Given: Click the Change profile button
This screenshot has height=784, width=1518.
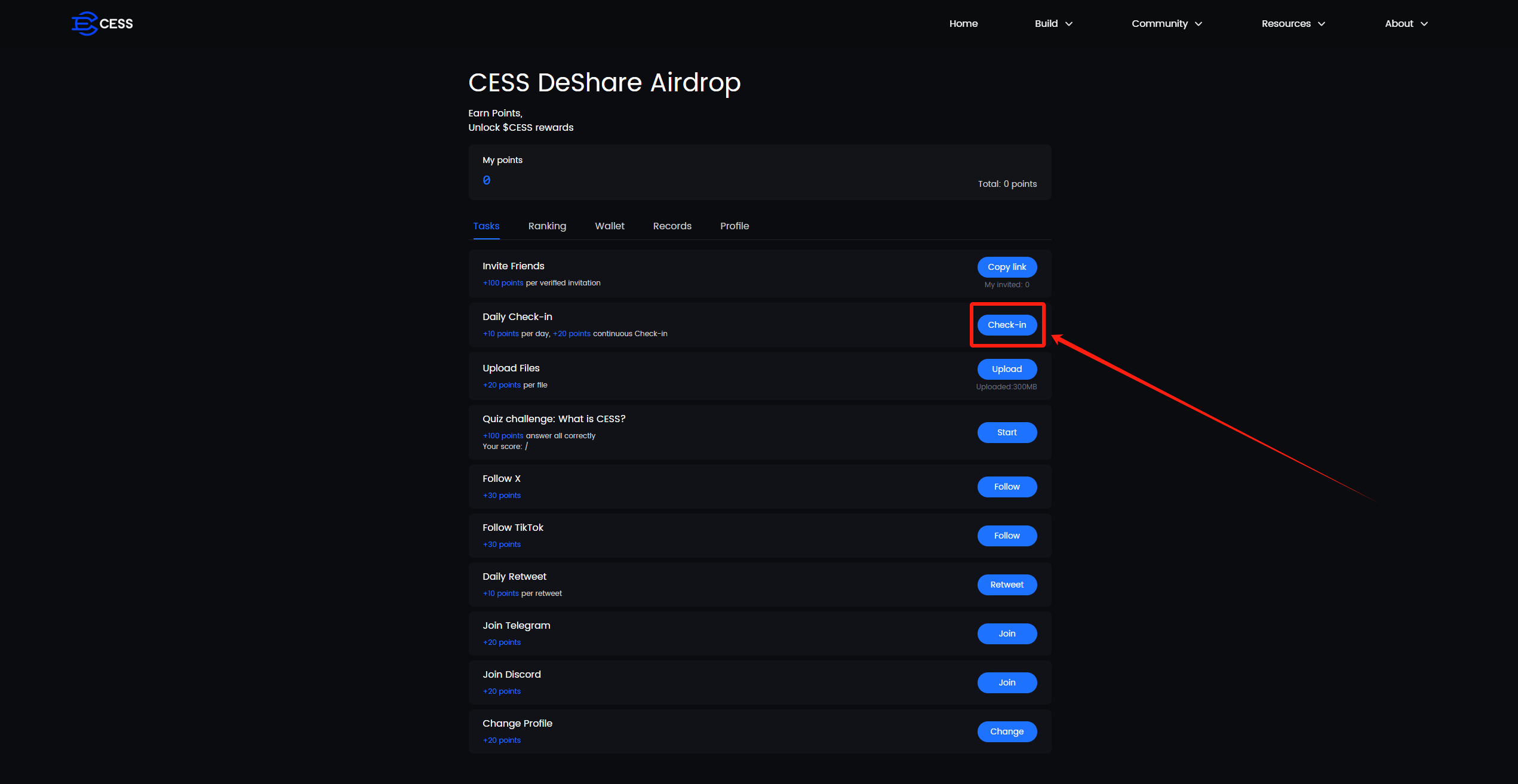Looking at the screenshot, I should (1007, 731).
